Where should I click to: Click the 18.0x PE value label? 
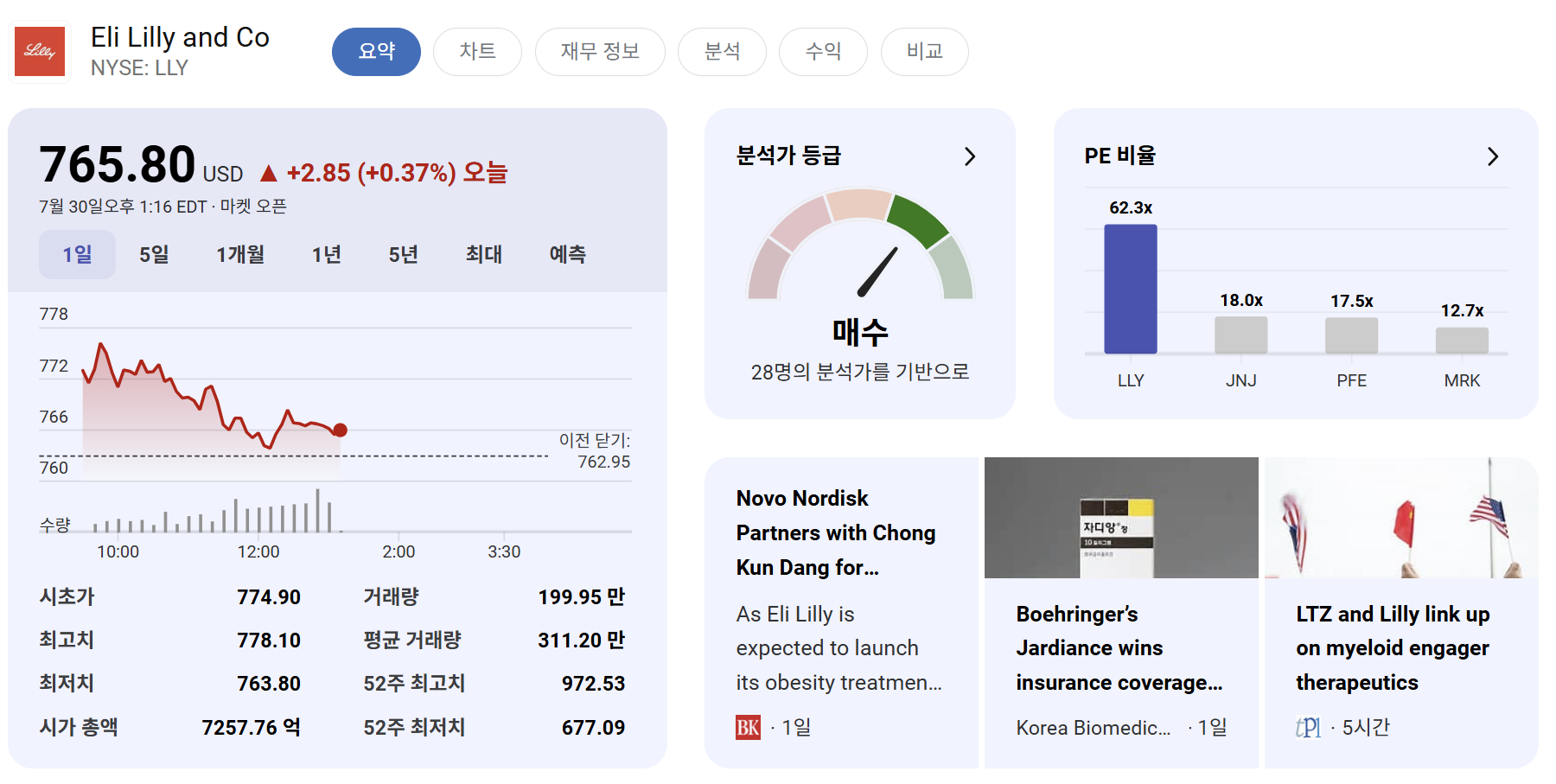pos(1241,301)
